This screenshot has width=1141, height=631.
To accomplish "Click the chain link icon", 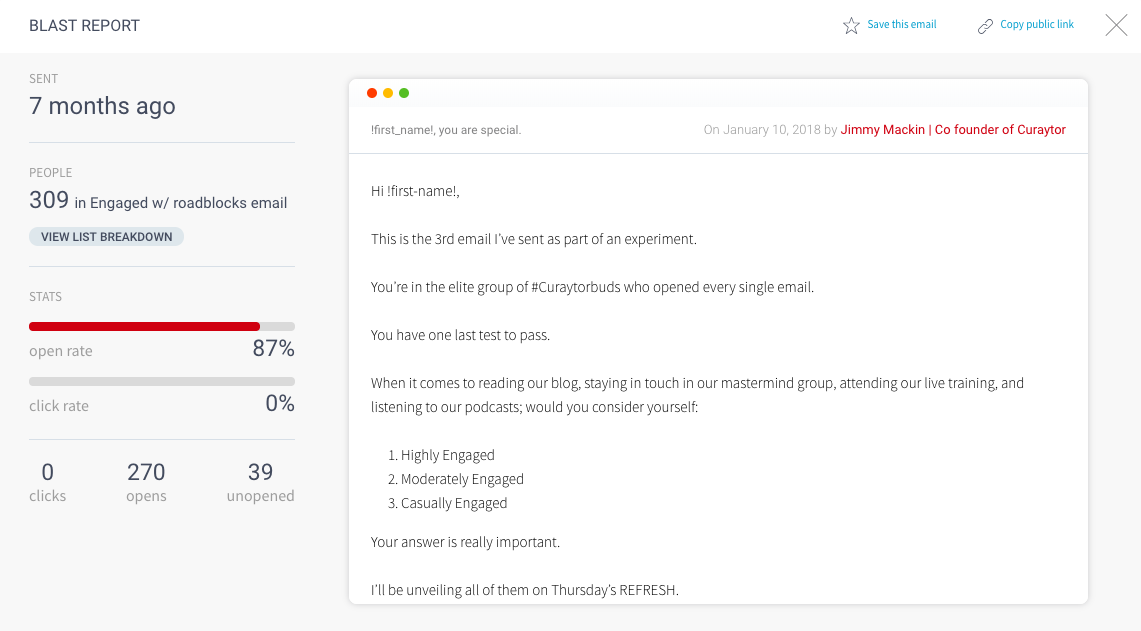I will pyautogui.click(x=985, y=27).
